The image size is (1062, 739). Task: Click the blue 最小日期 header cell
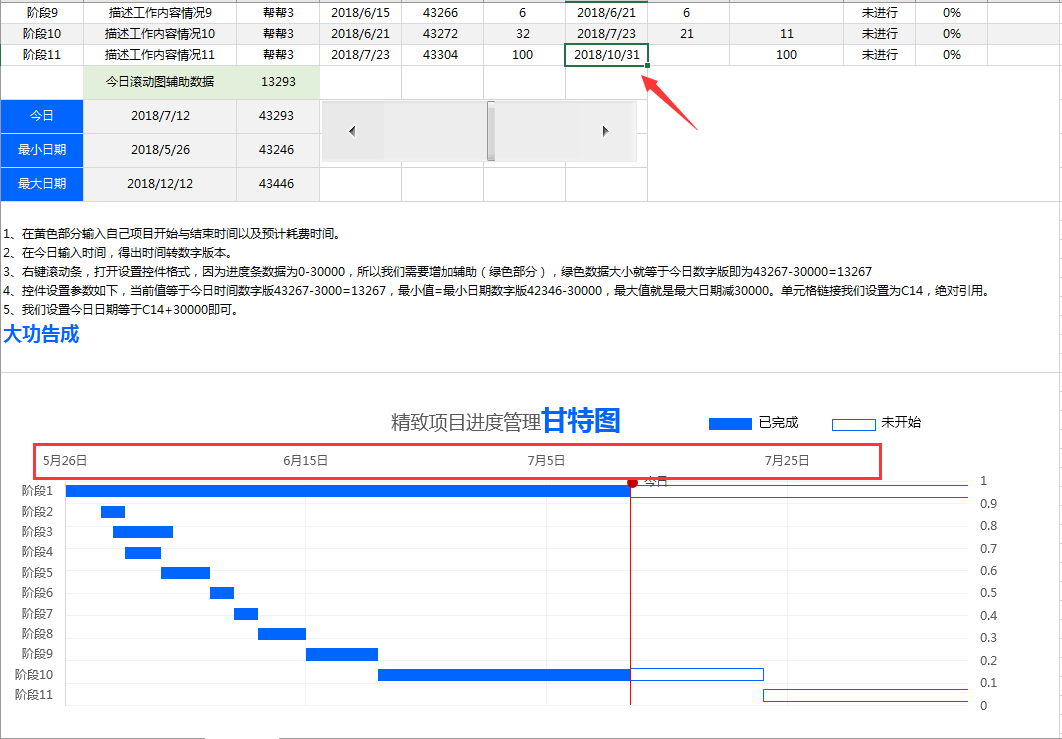click(x=42, y=150)
